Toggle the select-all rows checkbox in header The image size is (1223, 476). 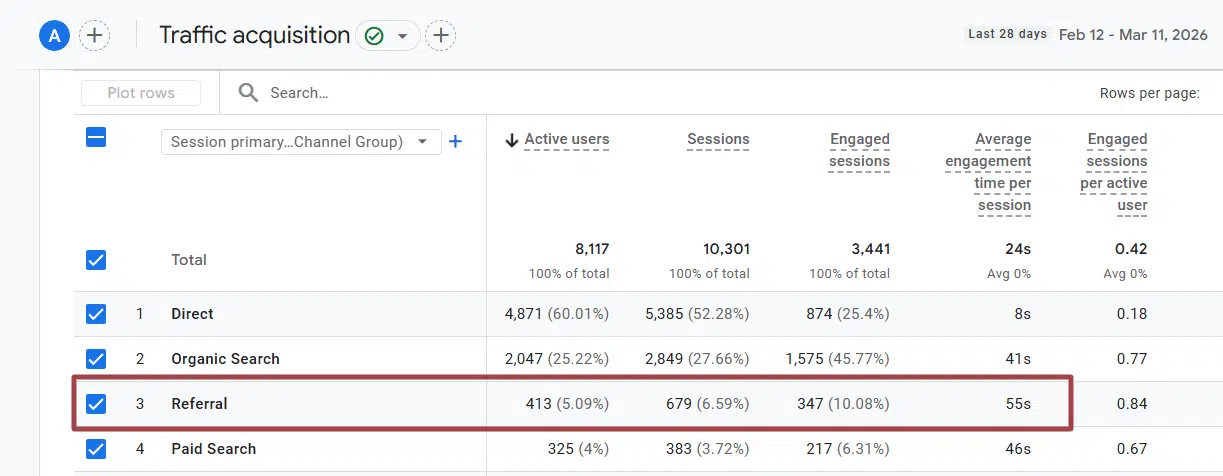[x=96, y=139]
